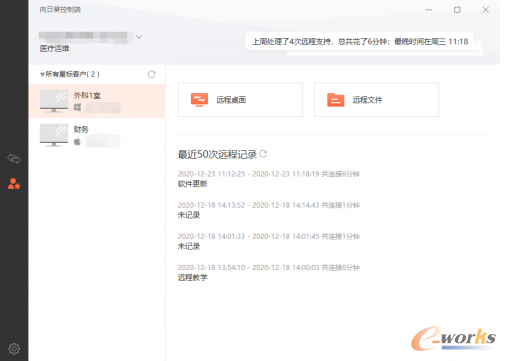Click record dated 2020-12-23 11:12:25
Image resolution: width=506 pixels, height=361 pixels.
tap(268, 174)
